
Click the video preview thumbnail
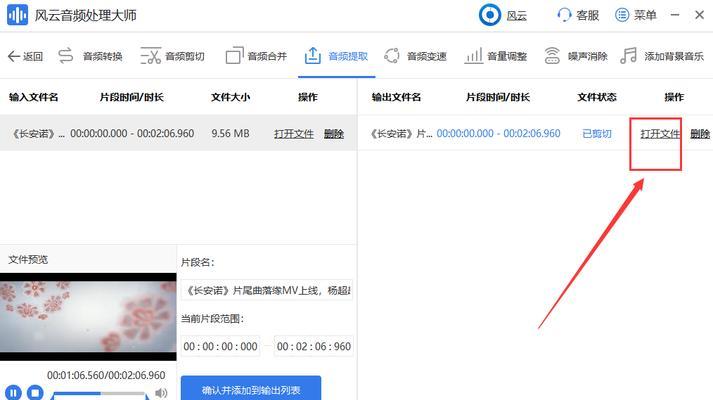(x=88, y=316)
